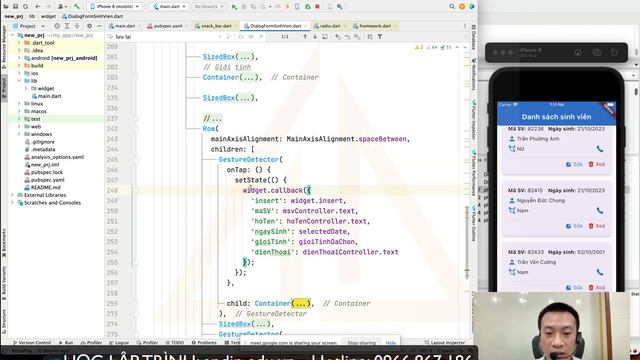Expand the android folder in the tree
This screenshot has width=640, height=360.
(19, 58)
